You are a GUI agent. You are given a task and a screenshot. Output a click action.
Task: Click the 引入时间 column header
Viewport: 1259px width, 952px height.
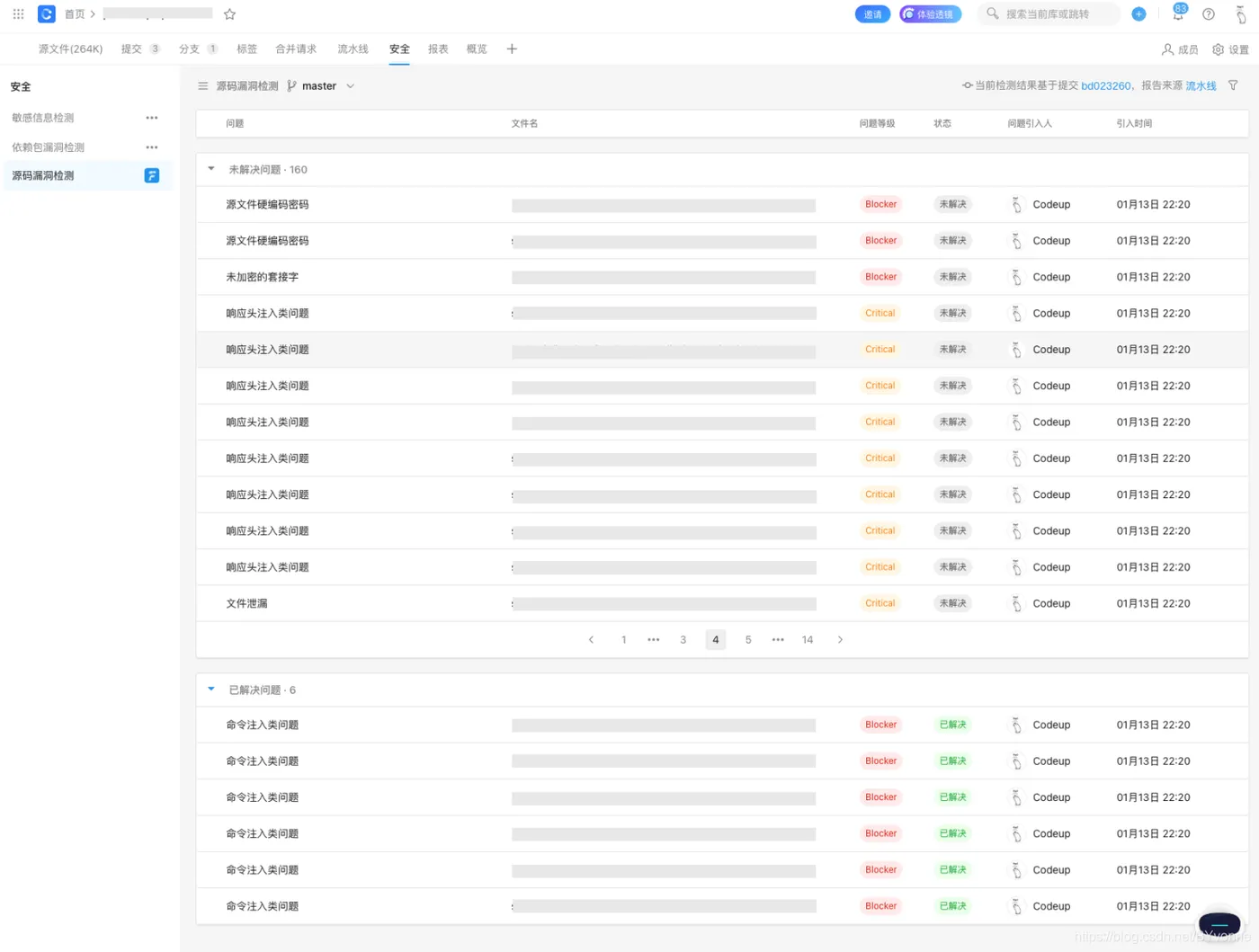1134,123
